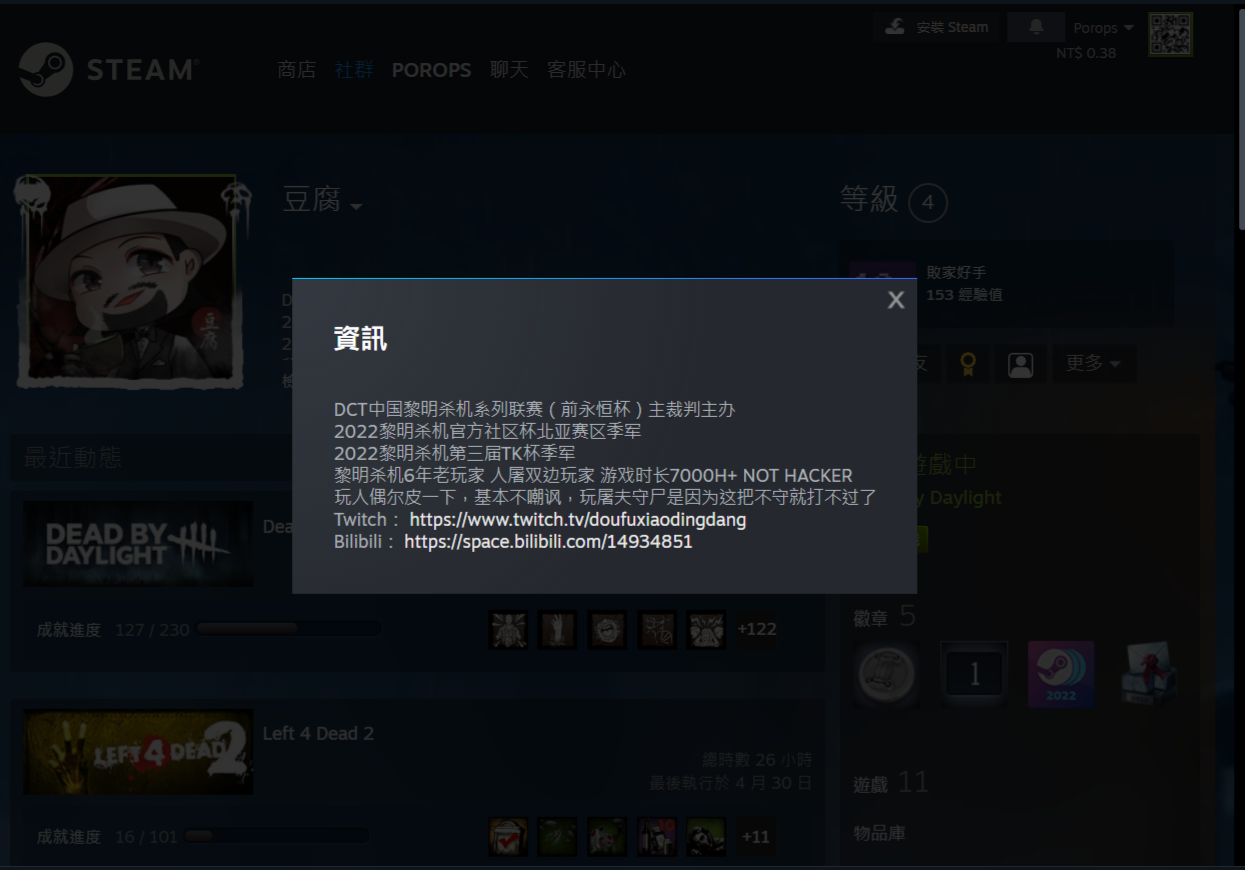Click the account avatar in header
1245x870 pixels.
pos(1170,34)
